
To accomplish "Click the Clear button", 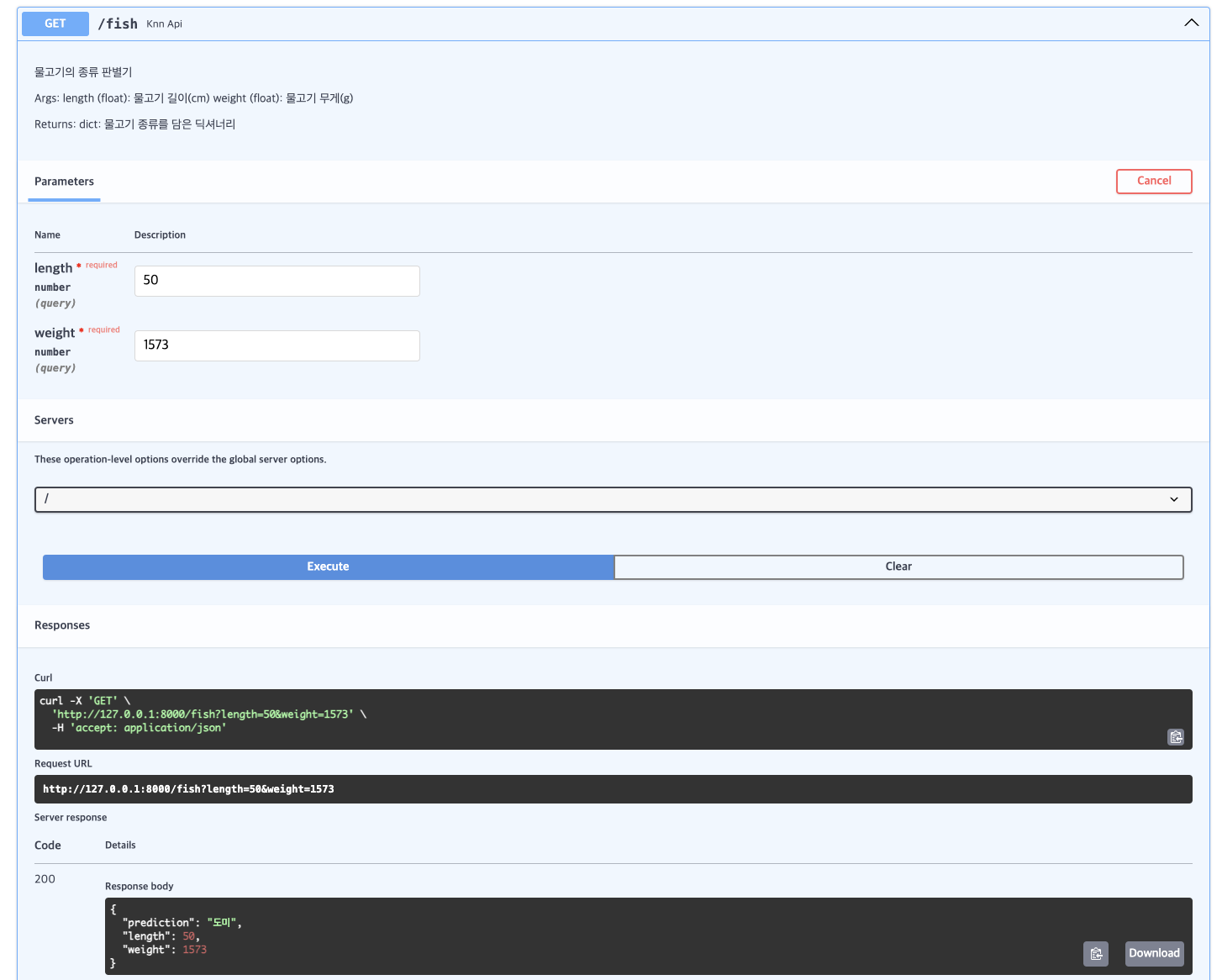I will (898, 566).
